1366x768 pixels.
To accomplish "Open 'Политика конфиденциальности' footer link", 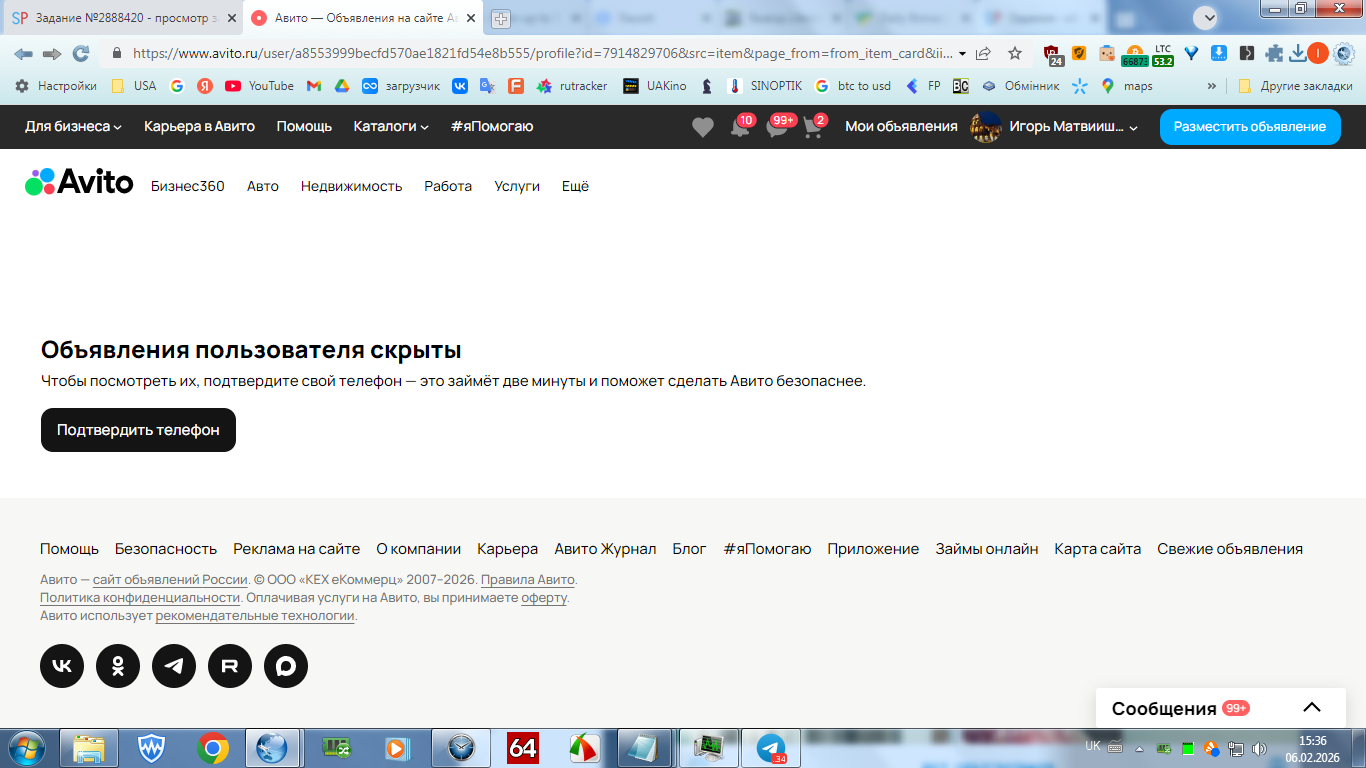I will (140, 598).
